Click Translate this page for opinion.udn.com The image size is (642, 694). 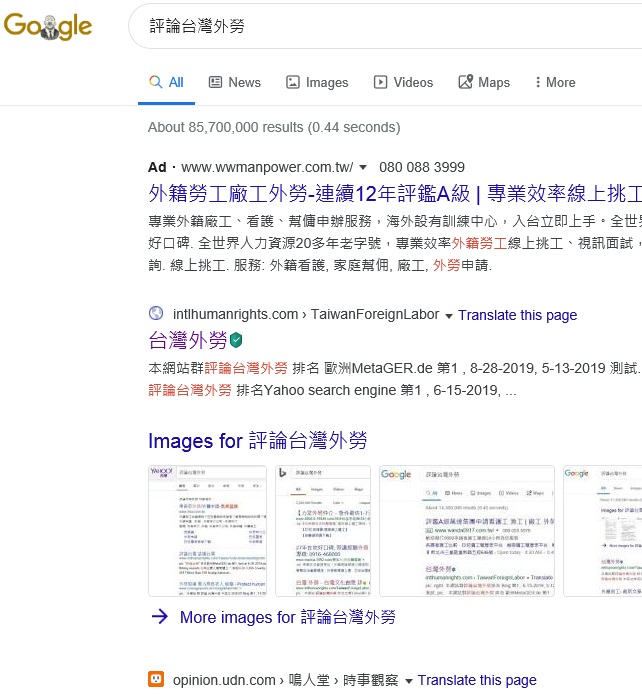point(477,680)
